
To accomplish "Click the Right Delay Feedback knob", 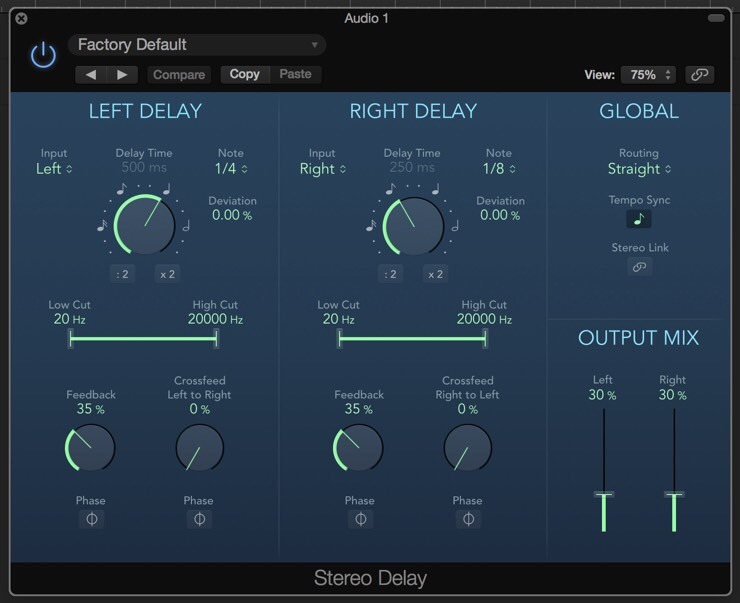I will tap(358, 447).
